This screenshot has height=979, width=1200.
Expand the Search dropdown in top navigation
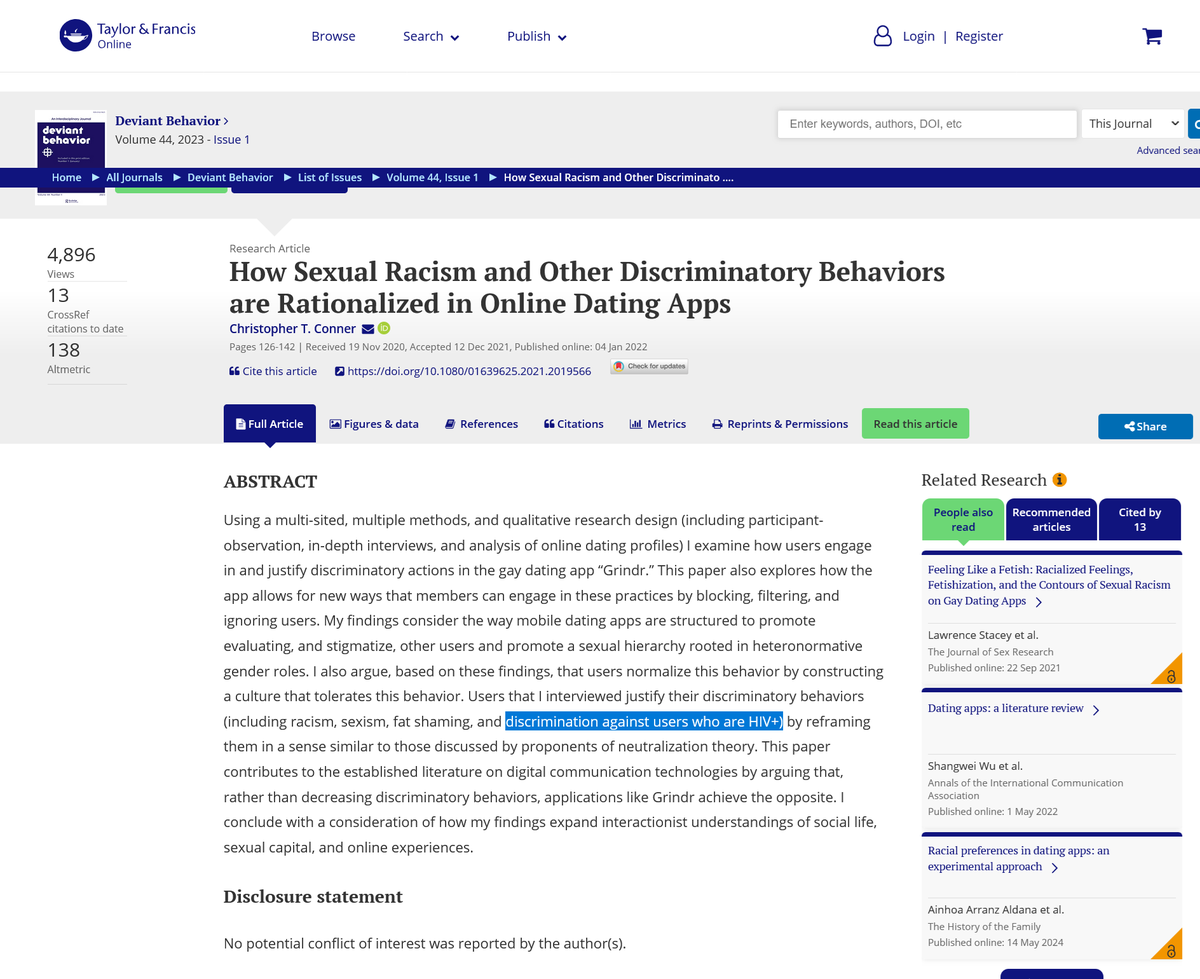pos(431,36)
